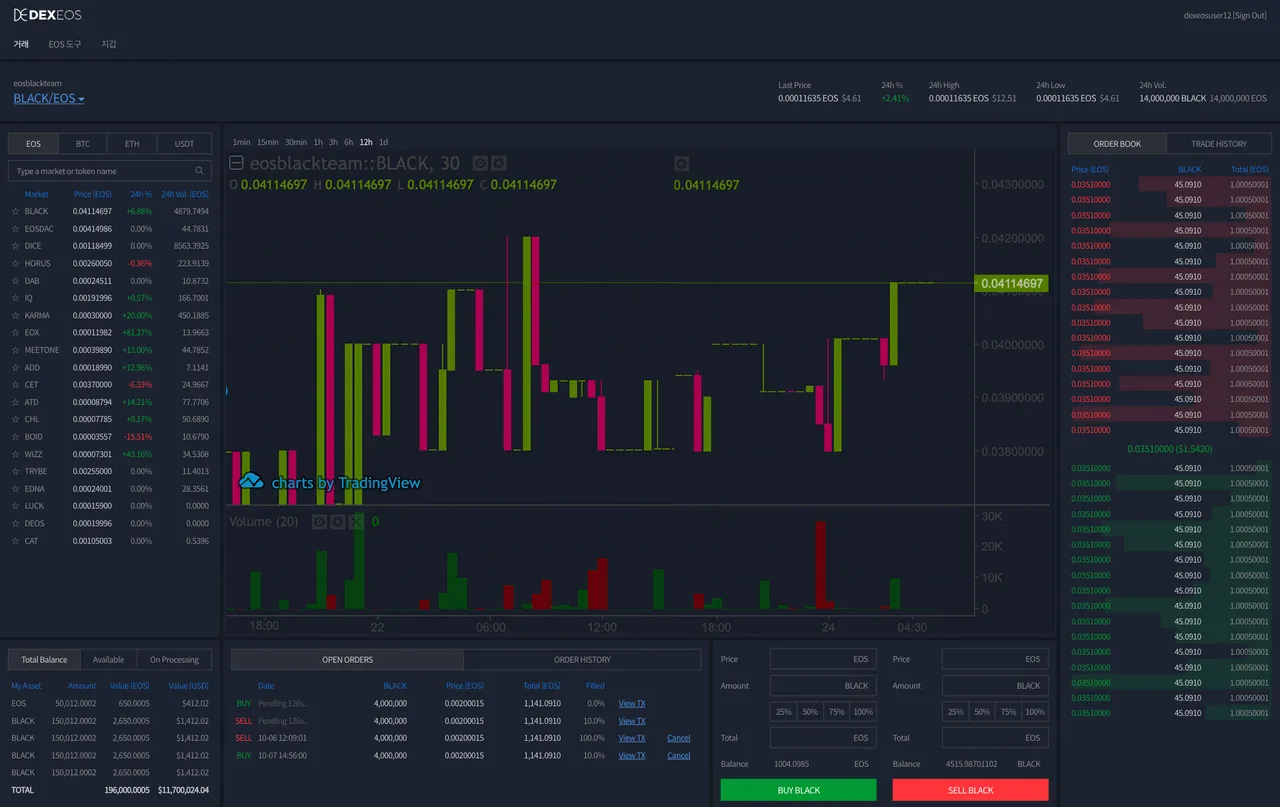This screenshot has width=1280, height=807.
Task: Star the DICE market
Action: tap(15, 246)
